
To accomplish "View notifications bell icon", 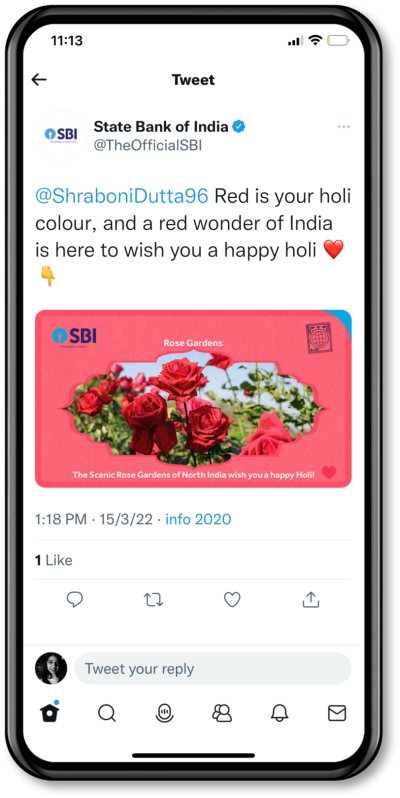I will coord(279,713).
